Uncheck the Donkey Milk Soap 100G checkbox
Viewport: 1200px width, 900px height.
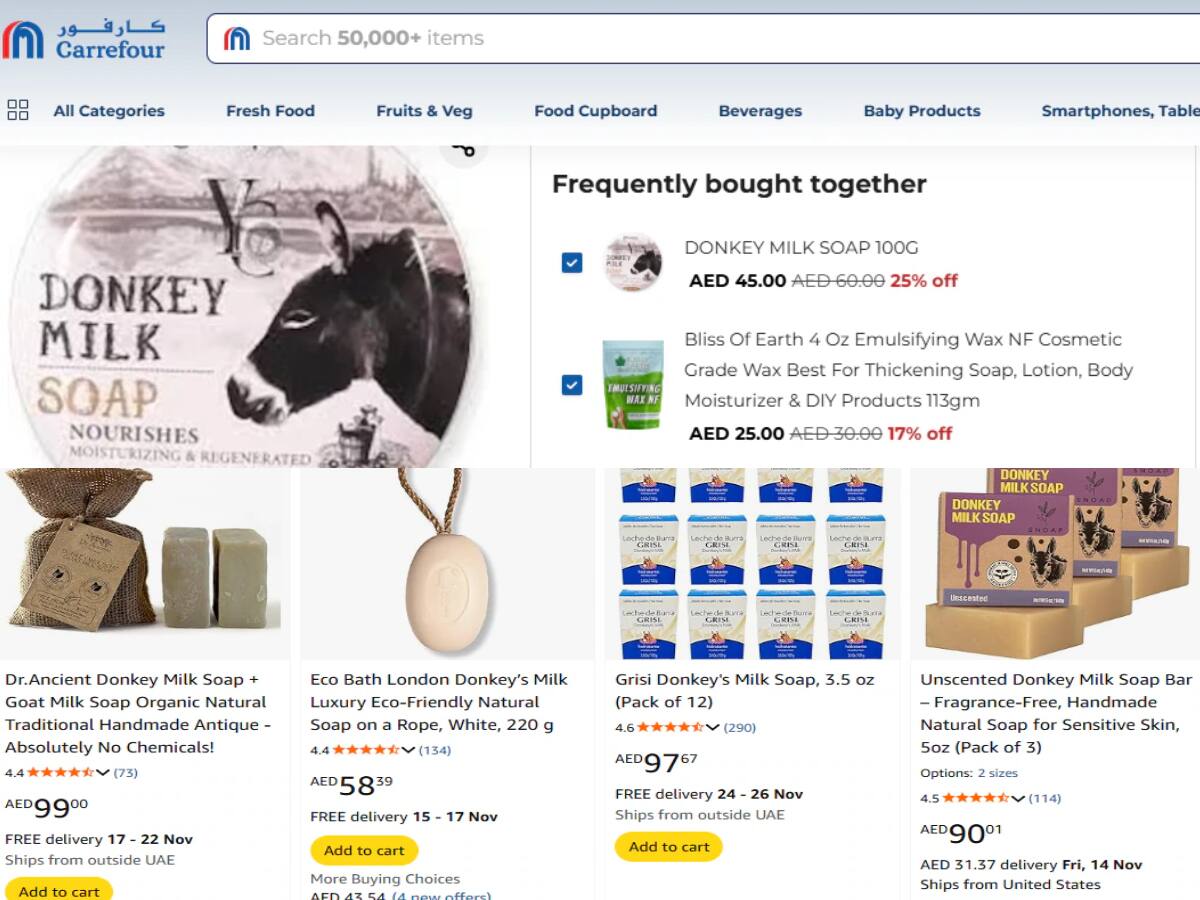coord(571,262)
